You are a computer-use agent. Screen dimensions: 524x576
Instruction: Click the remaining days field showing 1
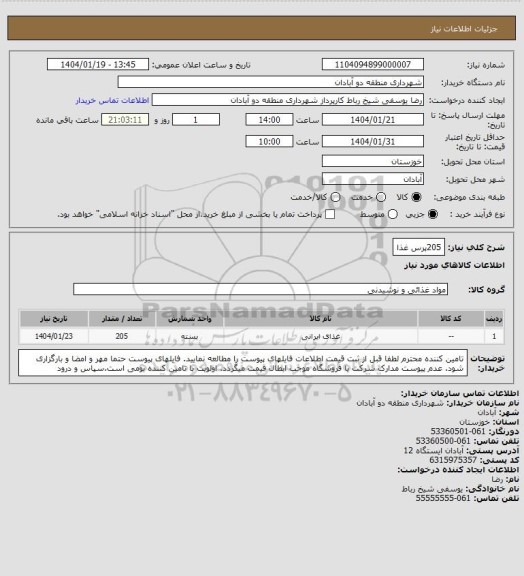pos(196,120)
